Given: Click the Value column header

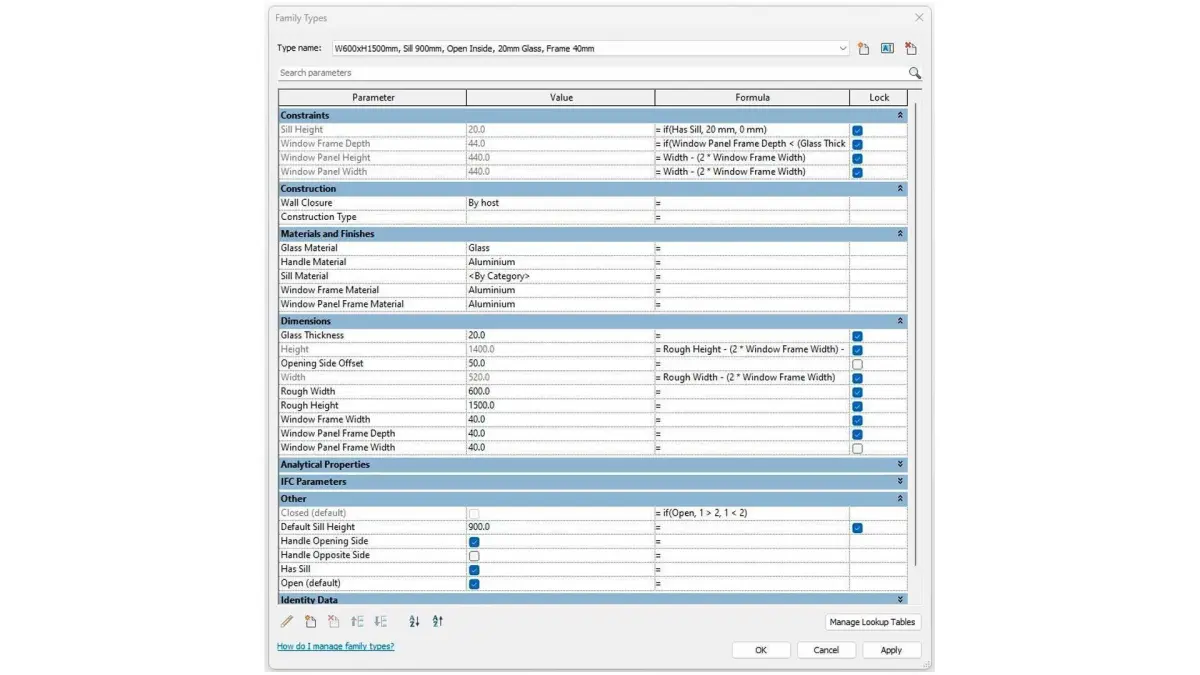Looking at the screenshot, I should pos(561,97).
